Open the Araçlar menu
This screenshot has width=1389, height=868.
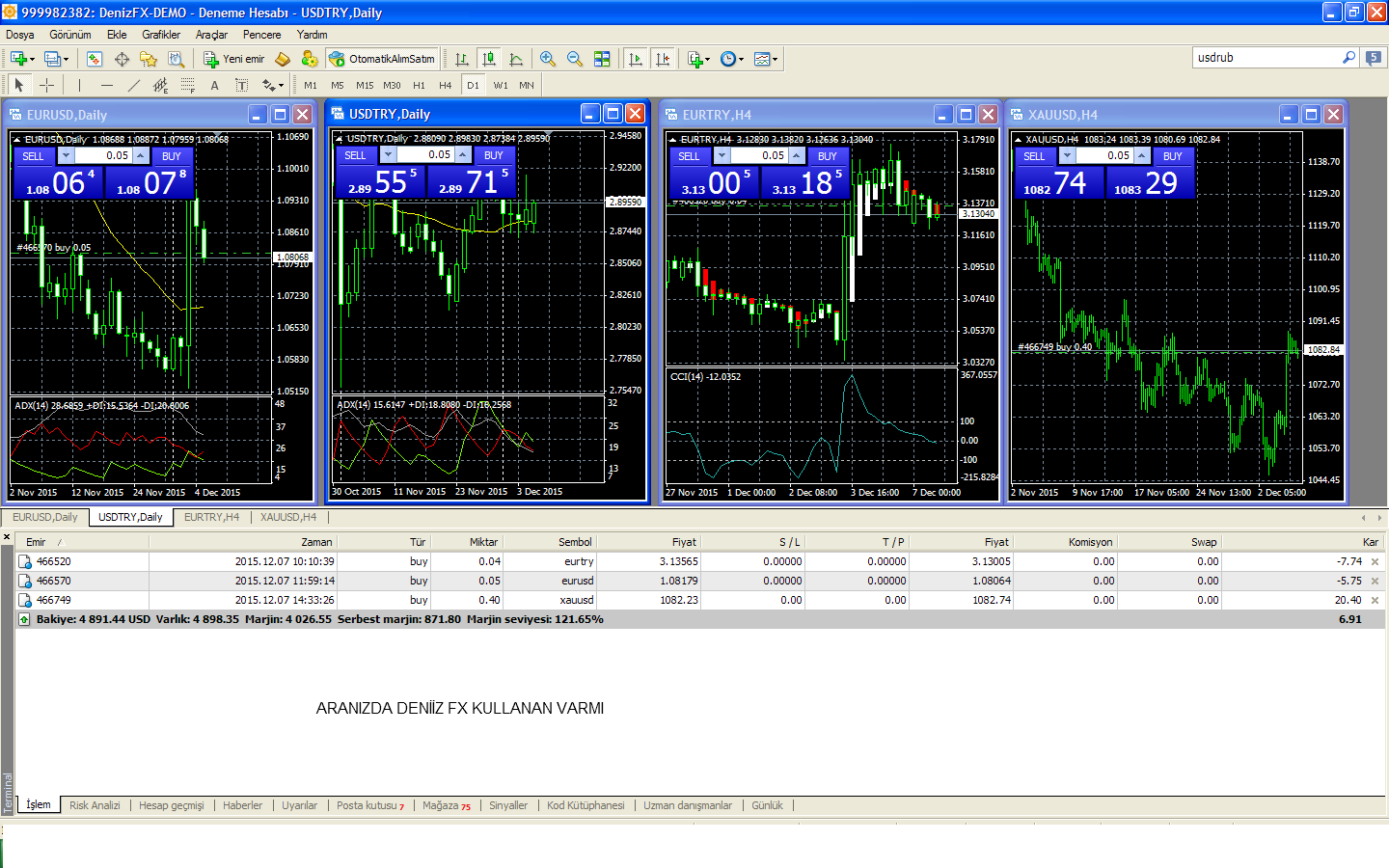tap(211, 35)
